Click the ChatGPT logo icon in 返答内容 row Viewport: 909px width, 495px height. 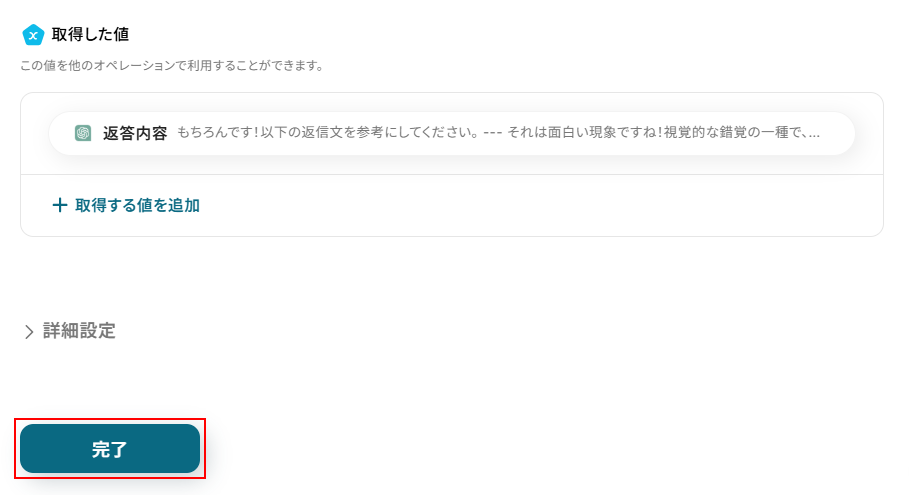[x=83, y=133]
